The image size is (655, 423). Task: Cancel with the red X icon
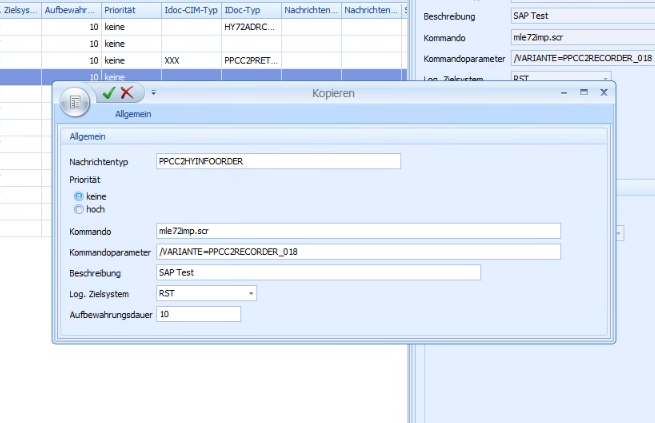(127, 92)
